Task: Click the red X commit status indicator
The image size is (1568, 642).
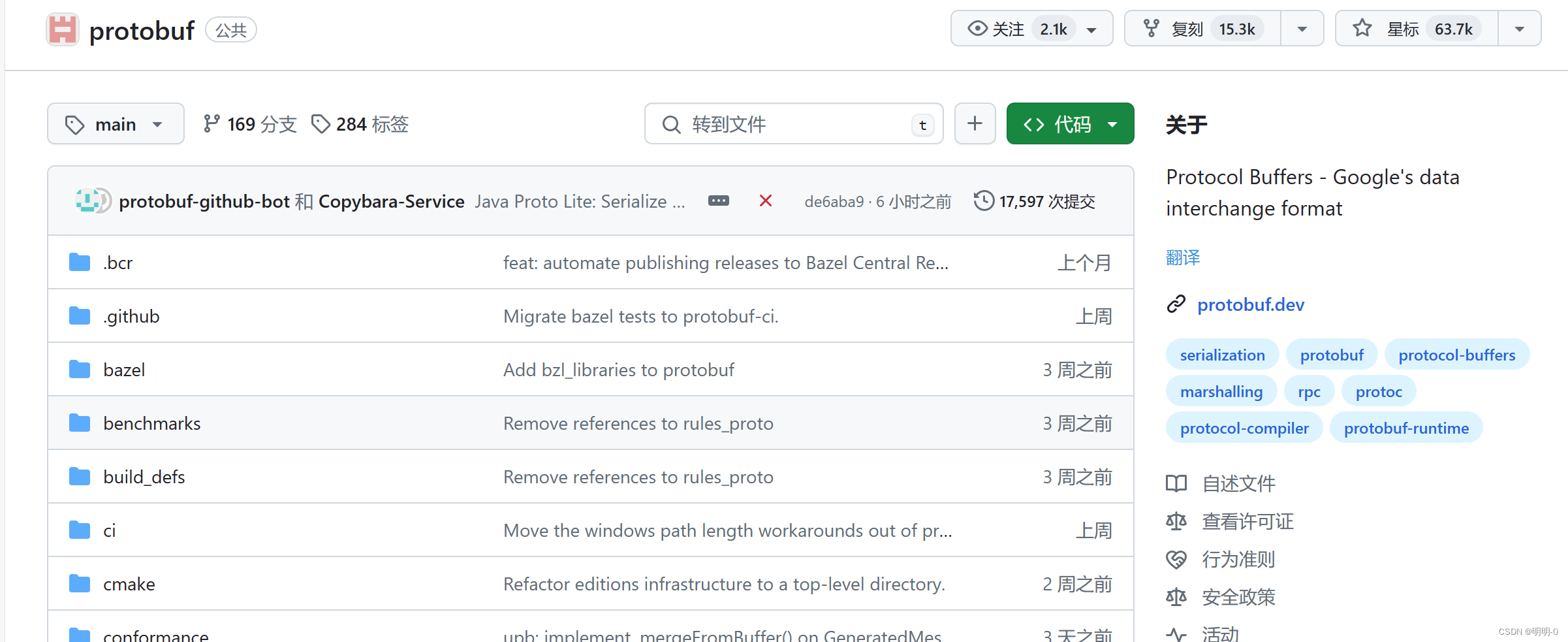Action: pos(765,201)
